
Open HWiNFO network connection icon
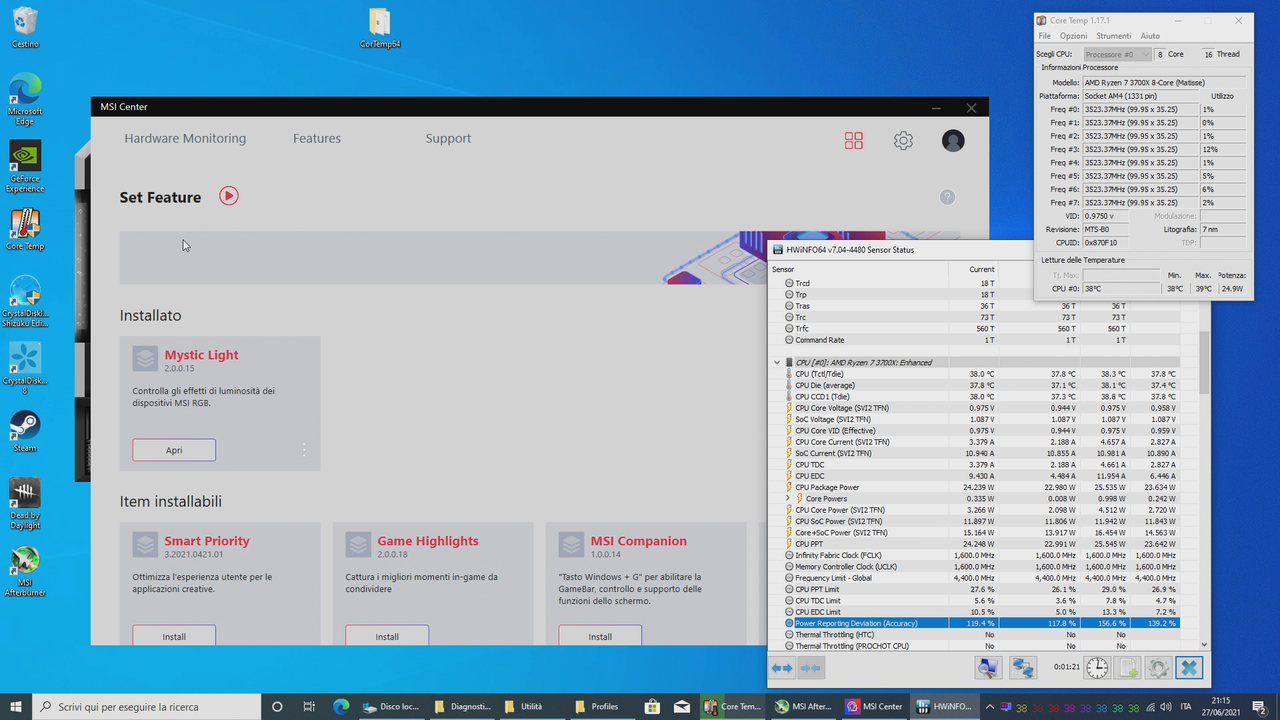coord(1022,667)
